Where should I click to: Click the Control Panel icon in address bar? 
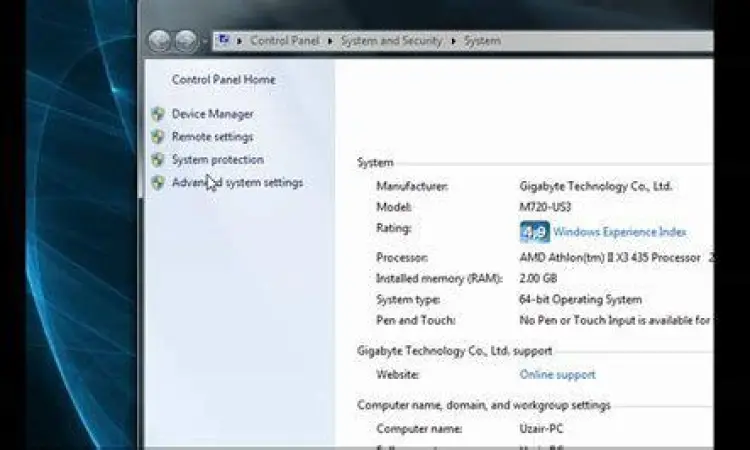[x=223, y=40]
